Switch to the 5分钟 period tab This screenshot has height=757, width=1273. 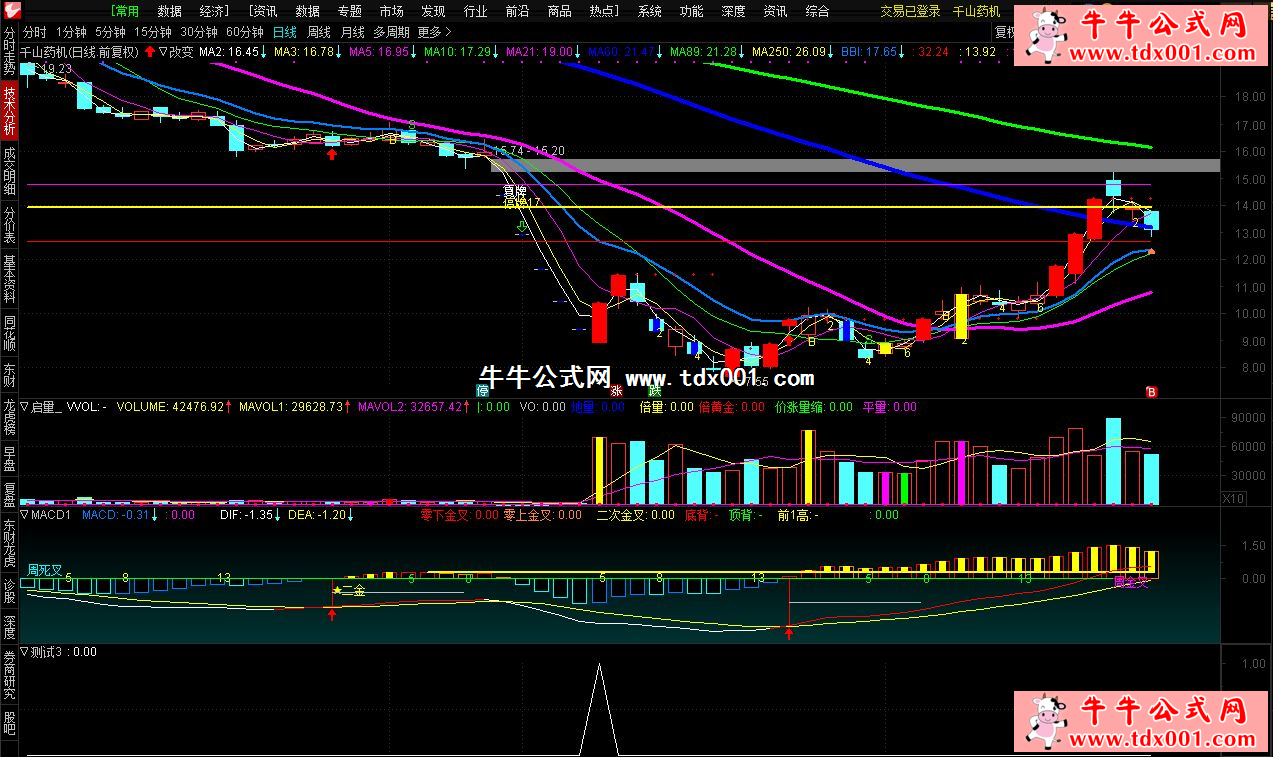(x=112, y=32)
